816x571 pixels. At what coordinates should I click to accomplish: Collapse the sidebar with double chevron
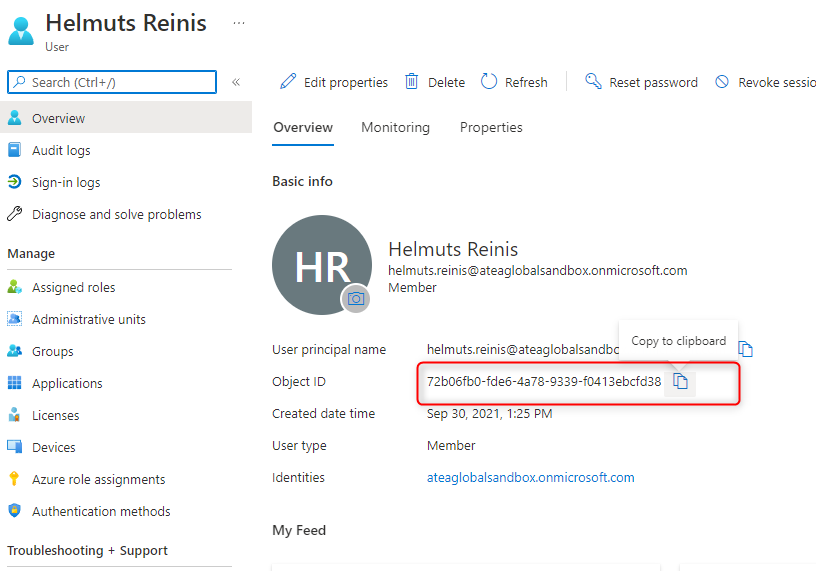[236, 82]
